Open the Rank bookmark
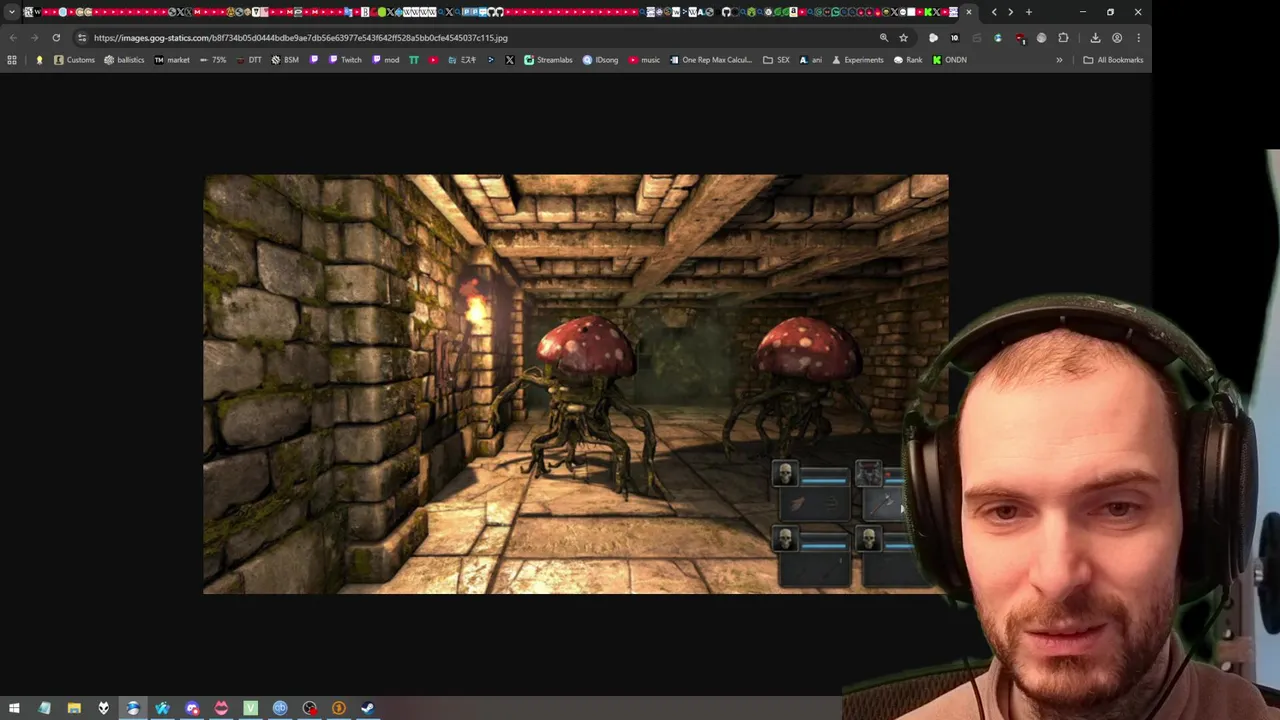This screenshot has height=720, width=1280. (x=908, y=60)
